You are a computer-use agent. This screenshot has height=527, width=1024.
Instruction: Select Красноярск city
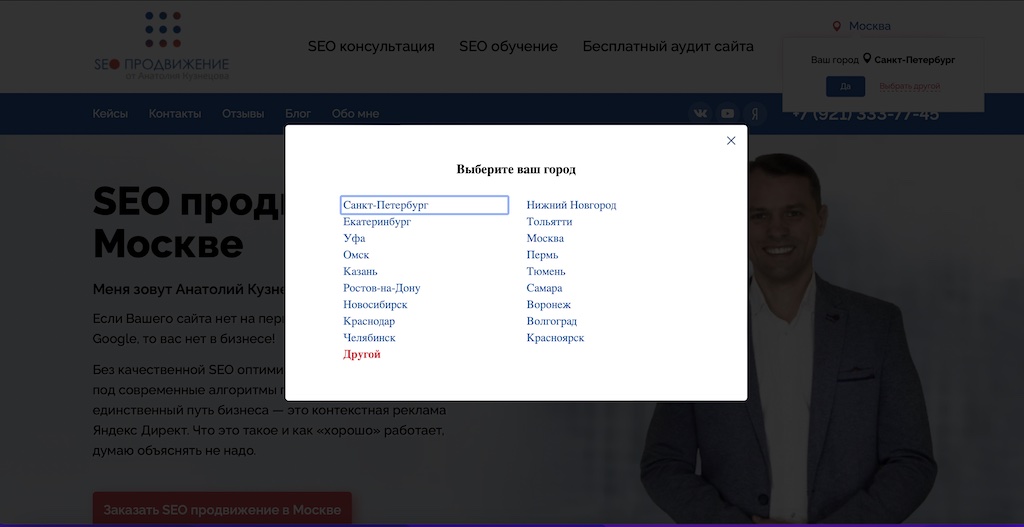(x=555, y=338)
